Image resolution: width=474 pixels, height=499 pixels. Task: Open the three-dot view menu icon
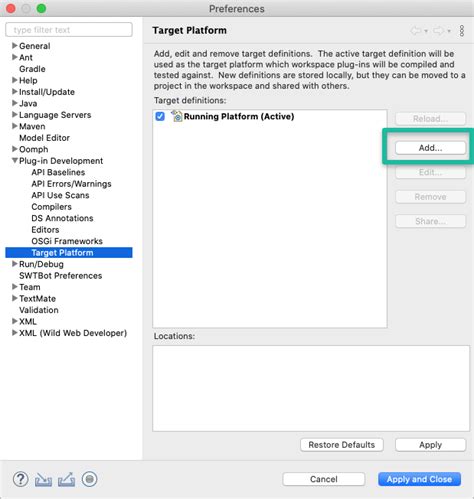pos(462,31)
